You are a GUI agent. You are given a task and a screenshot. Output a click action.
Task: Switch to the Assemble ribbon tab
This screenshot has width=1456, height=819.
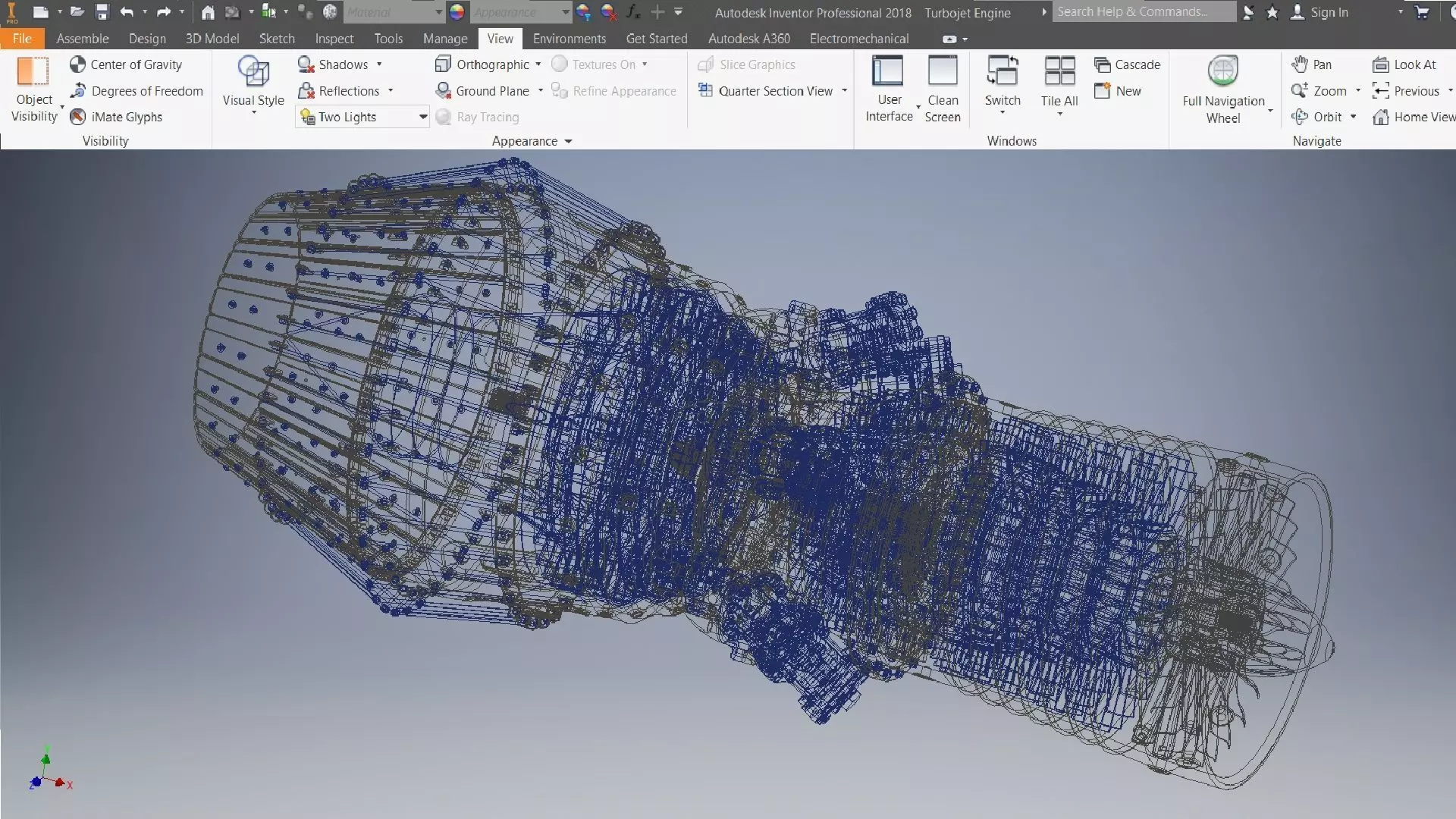tap(82, 39)
